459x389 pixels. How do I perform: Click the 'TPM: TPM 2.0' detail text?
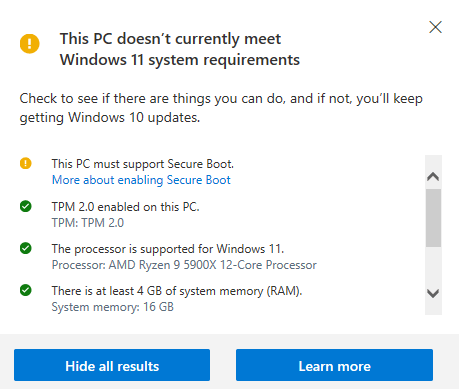[88, 223]
